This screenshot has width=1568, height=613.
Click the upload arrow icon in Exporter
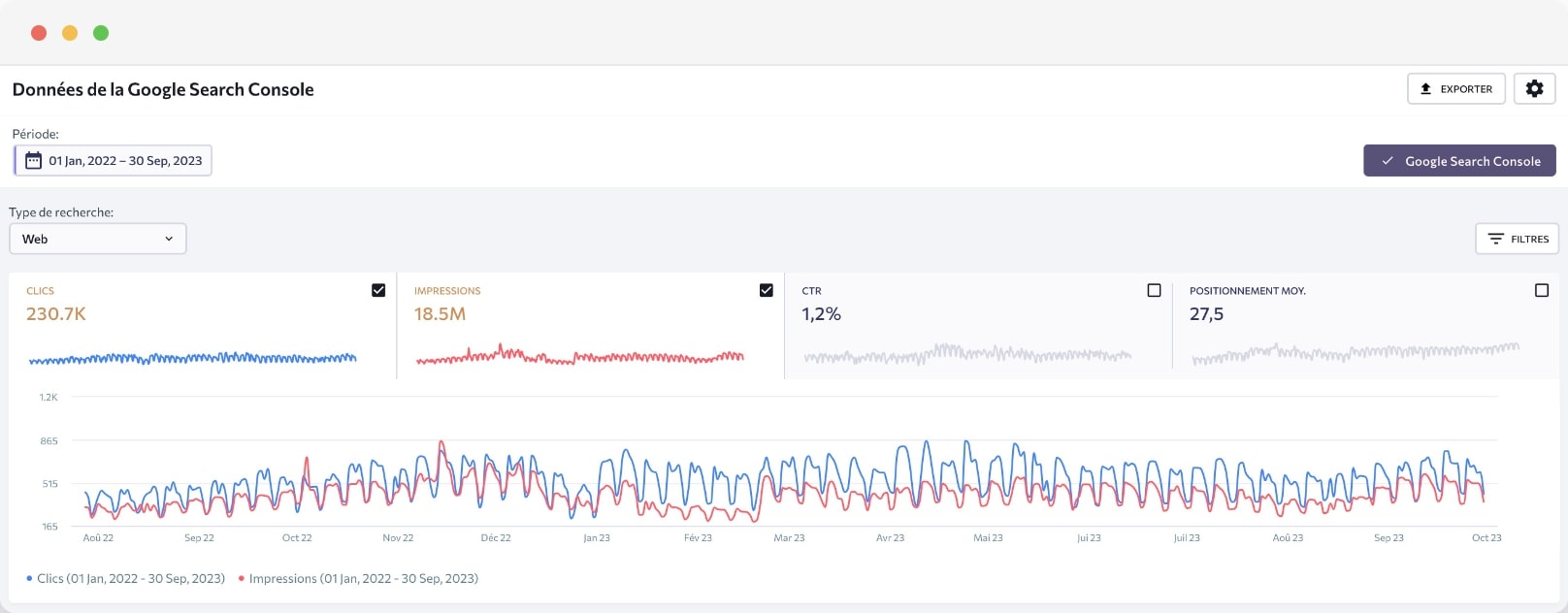click(x=1425, y=88)
